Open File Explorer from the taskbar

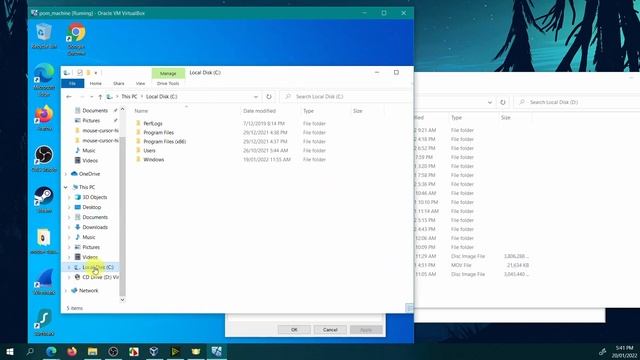(x=93, y=351)
